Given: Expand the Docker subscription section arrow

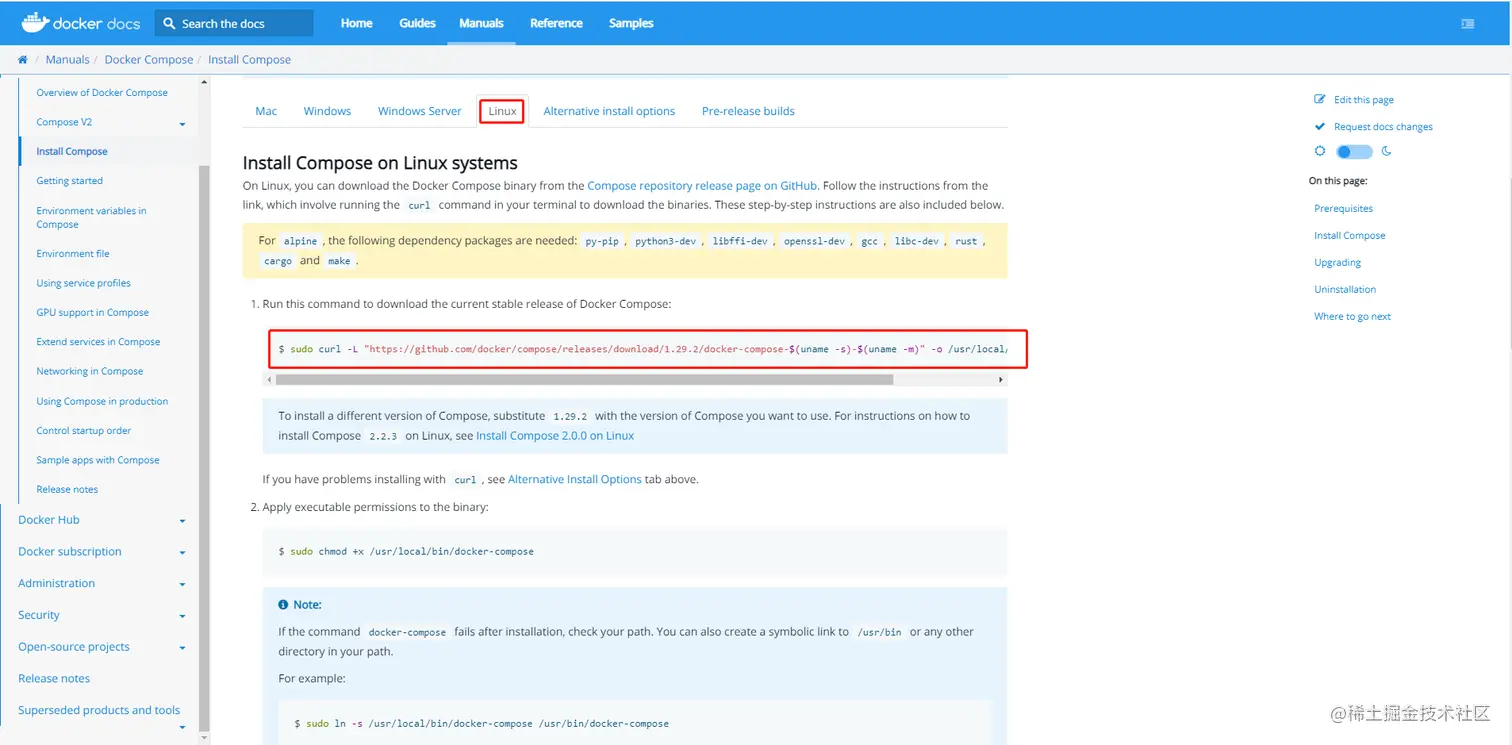Looking at the screenshot, I should pos(183,553).
